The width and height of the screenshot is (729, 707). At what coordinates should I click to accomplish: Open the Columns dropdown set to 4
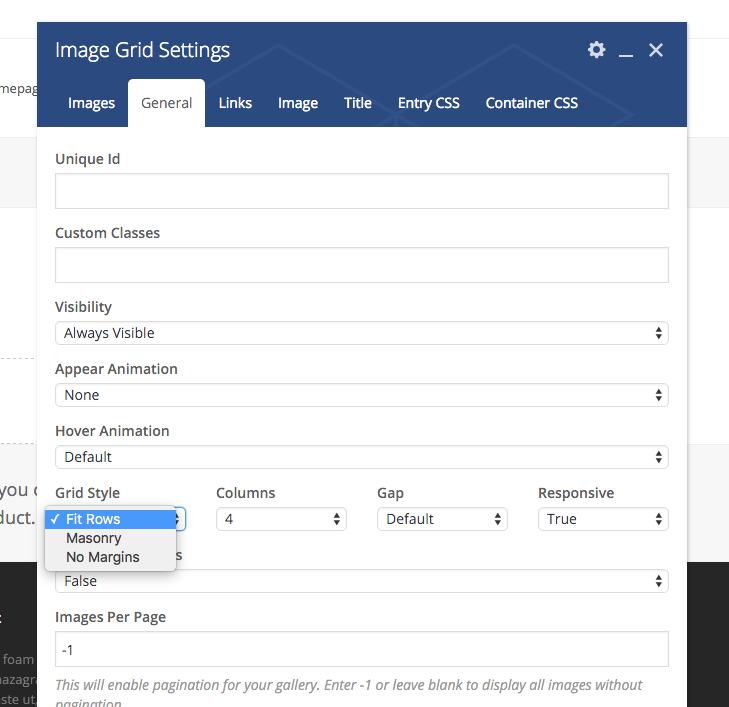[281, 519]
